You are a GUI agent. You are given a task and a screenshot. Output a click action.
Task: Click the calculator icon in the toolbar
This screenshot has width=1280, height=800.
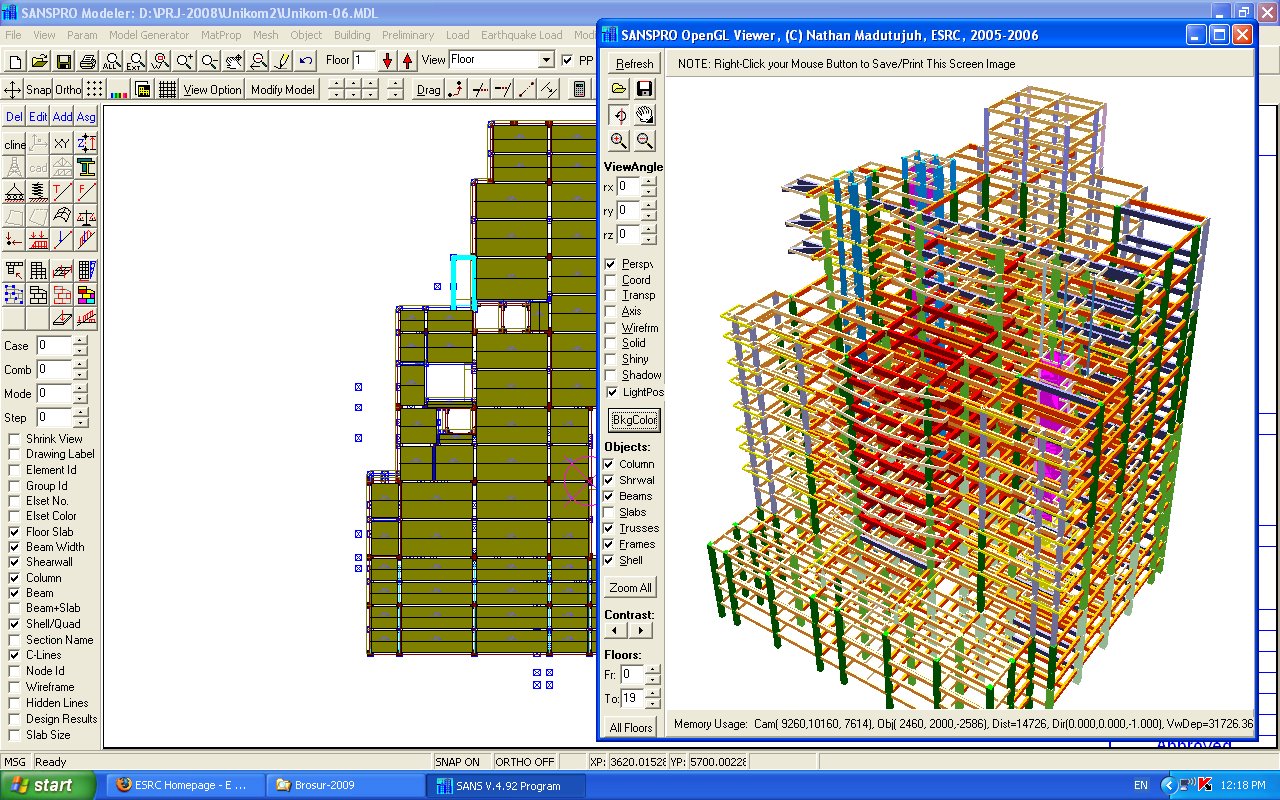pos(579,89)
